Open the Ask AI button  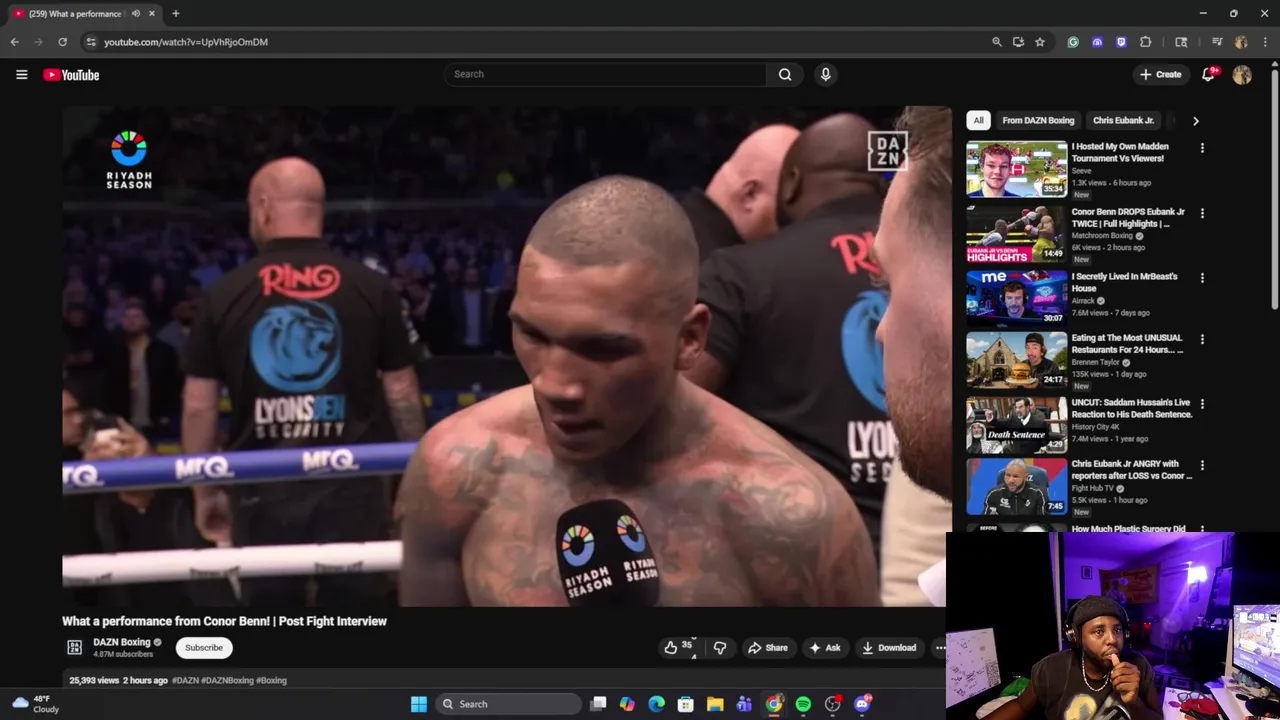[825, 648]
